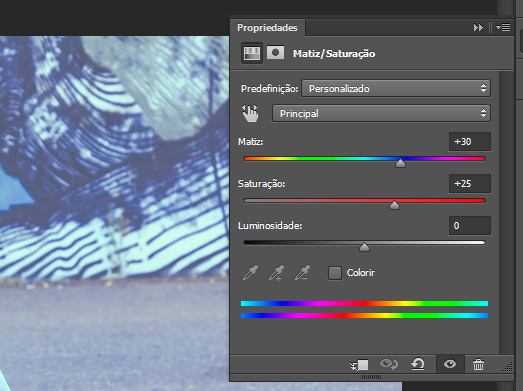Viewport: 523px width, 391px height.
Task: Click the Luminosidade value field showing 0
Action: click(470, 226)
